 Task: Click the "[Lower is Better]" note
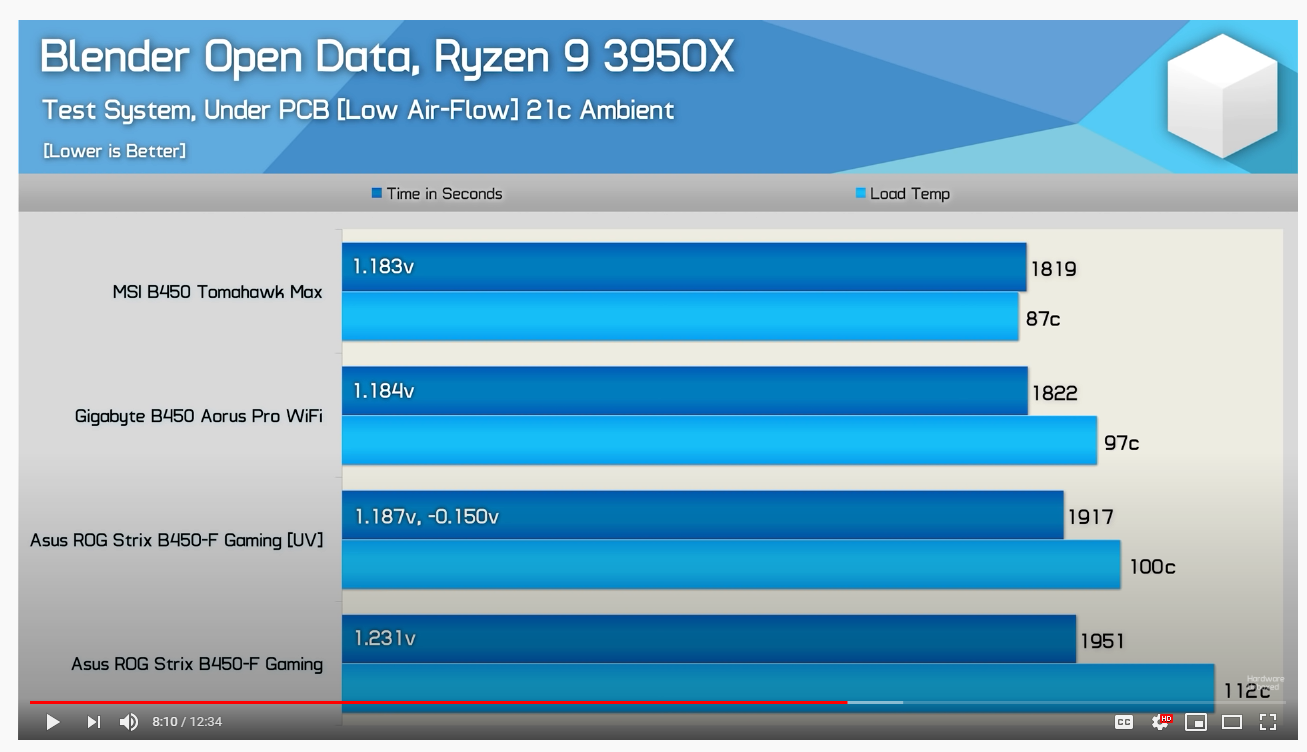tap(114, 151)
